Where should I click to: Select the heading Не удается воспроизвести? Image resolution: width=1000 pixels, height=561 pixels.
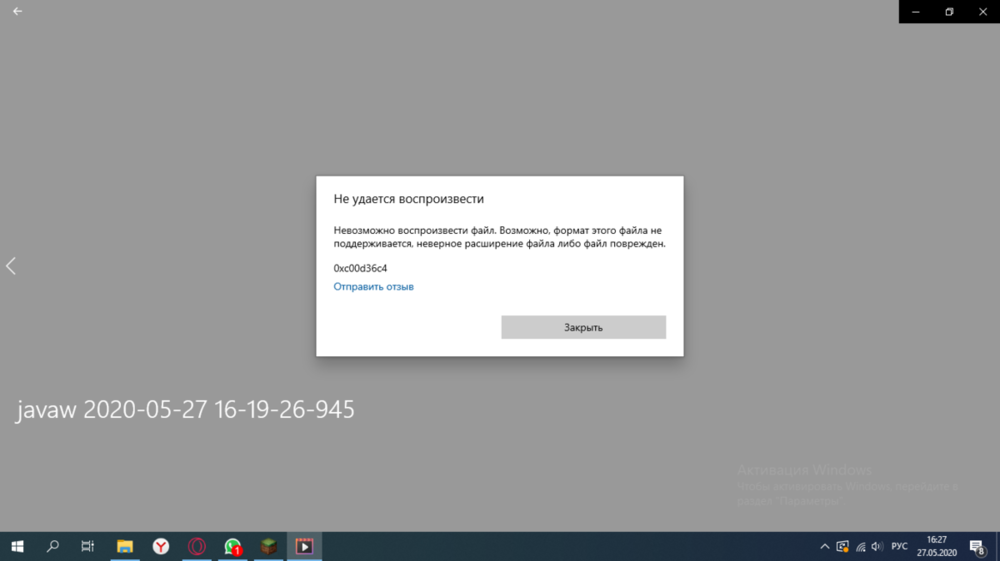[409, 199]
